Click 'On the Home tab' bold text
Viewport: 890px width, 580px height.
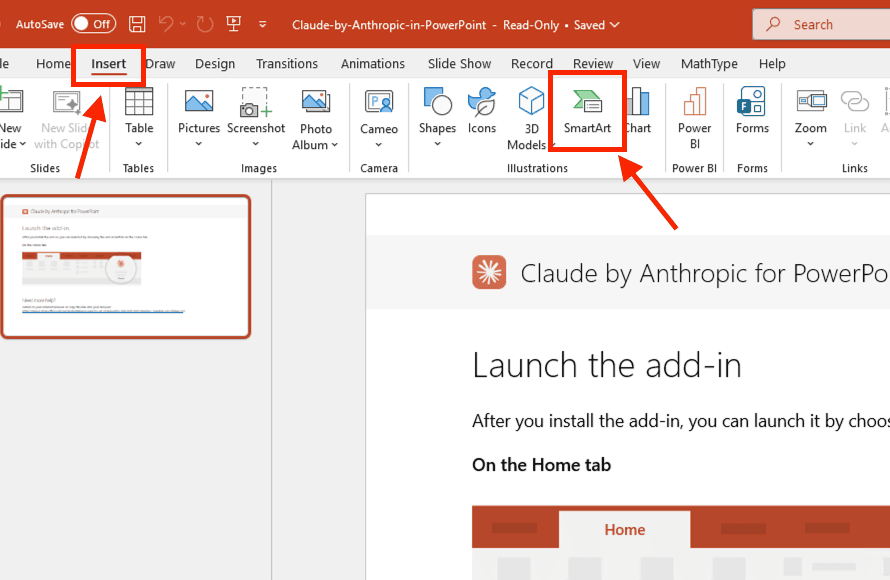click(x=541, y=465)
